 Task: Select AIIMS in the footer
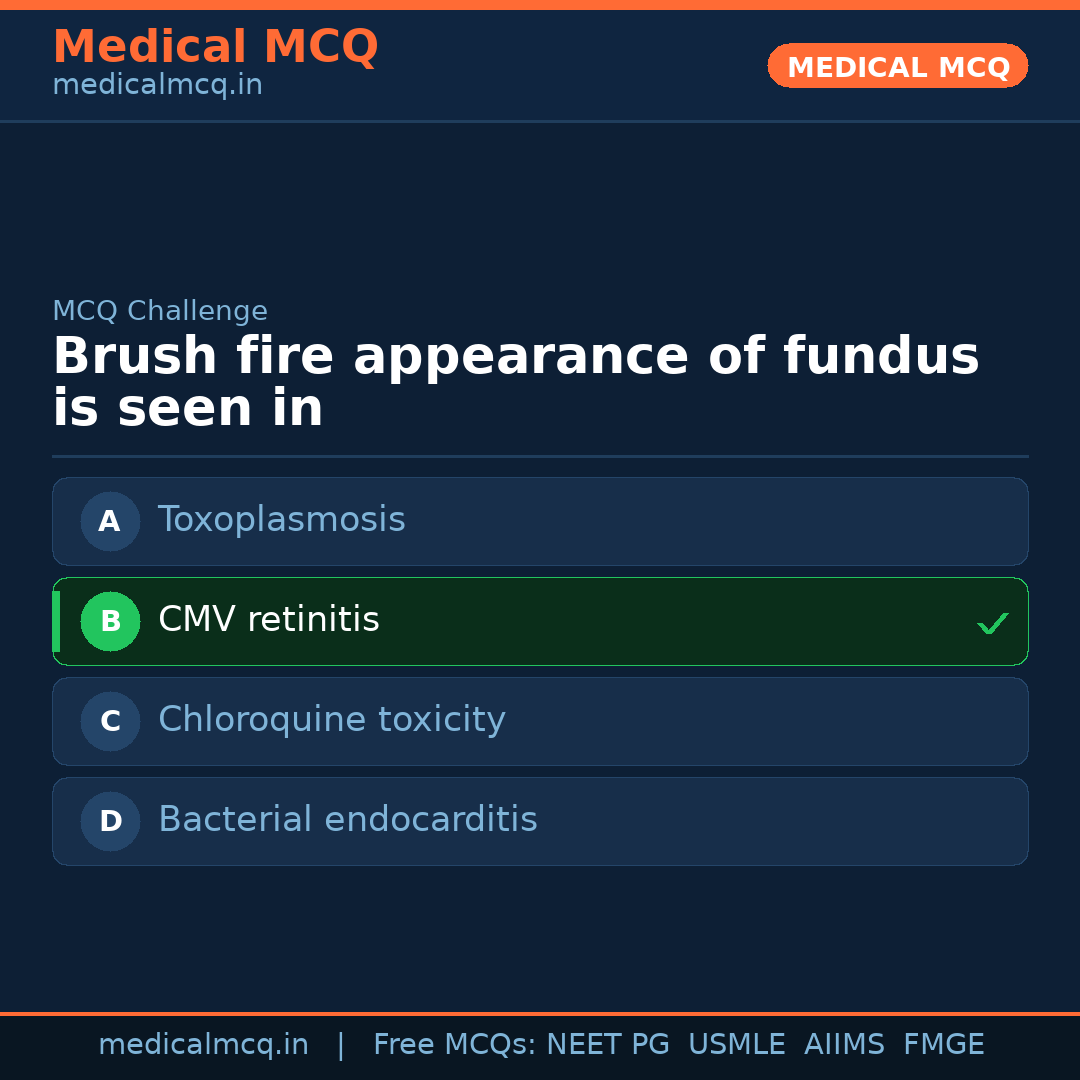coord(844,1045)
